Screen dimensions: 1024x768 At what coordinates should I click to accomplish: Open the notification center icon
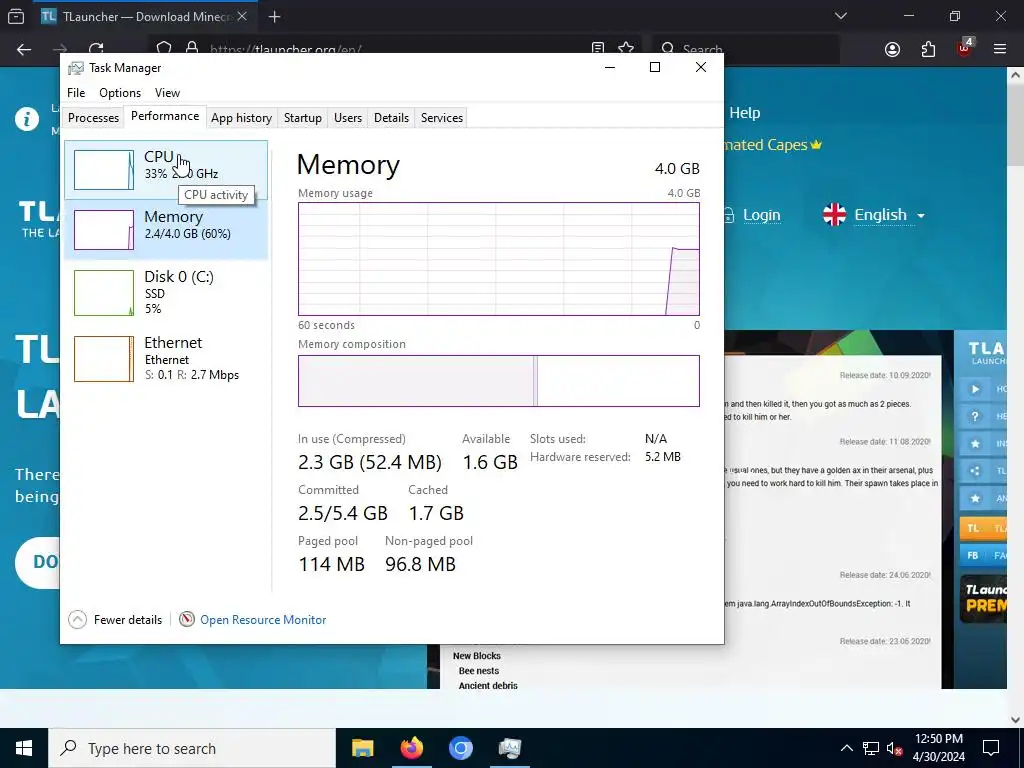pos(991,748)
